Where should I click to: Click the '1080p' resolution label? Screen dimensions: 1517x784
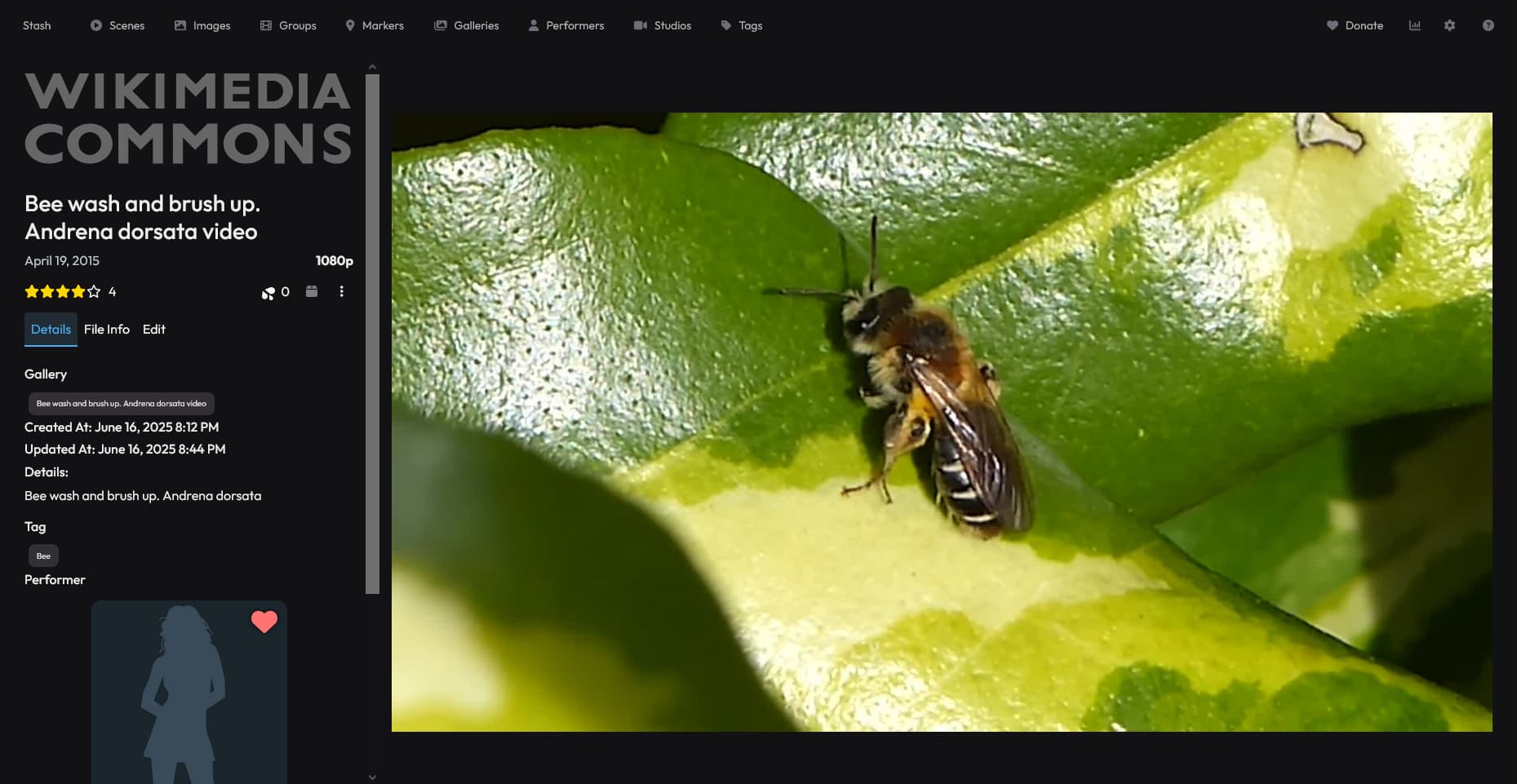(335, 260)
